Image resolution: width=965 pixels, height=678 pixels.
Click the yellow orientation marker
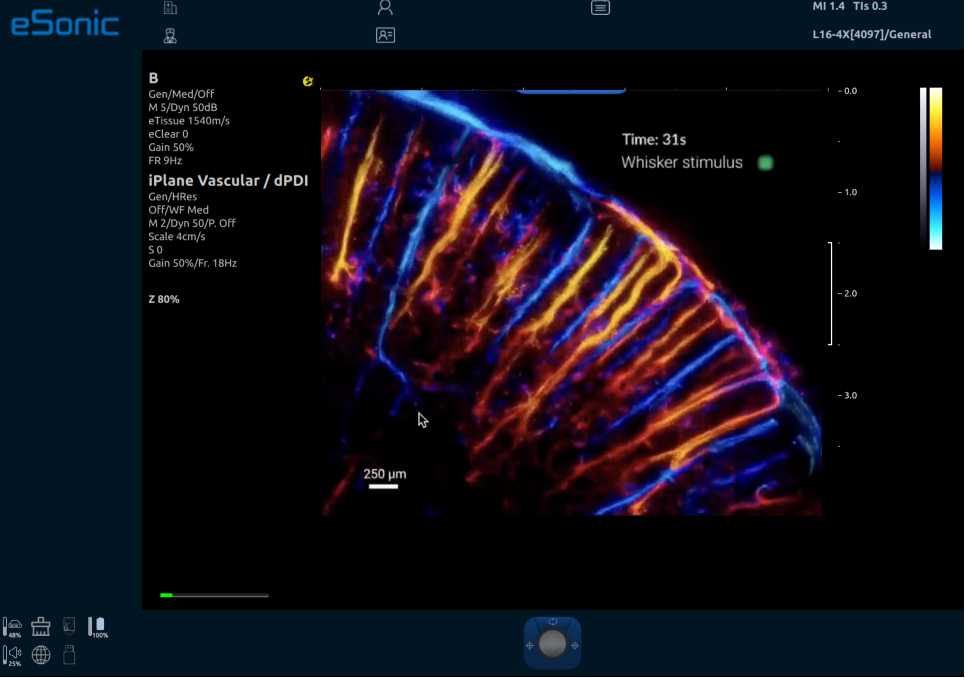308,81
